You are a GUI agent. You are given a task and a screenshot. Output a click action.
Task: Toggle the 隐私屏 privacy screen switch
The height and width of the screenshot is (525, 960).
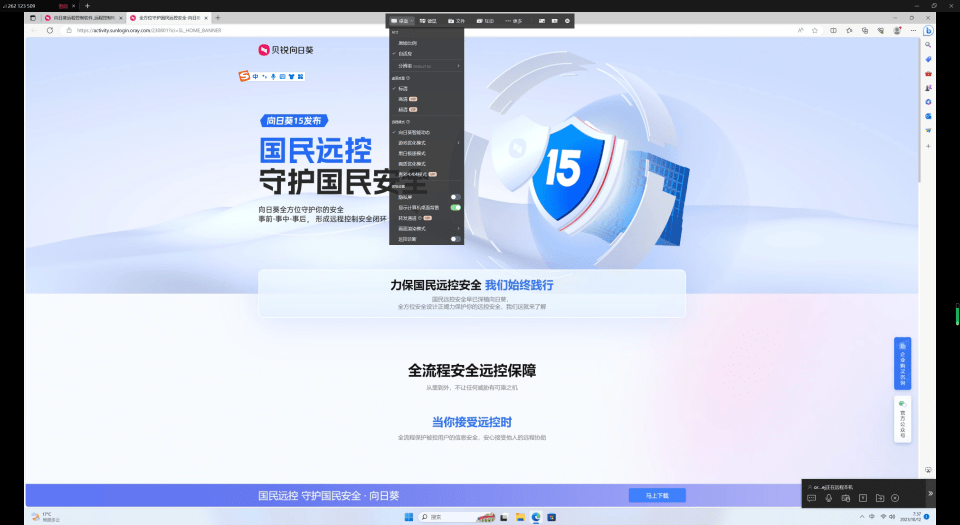tap(456, 197)
